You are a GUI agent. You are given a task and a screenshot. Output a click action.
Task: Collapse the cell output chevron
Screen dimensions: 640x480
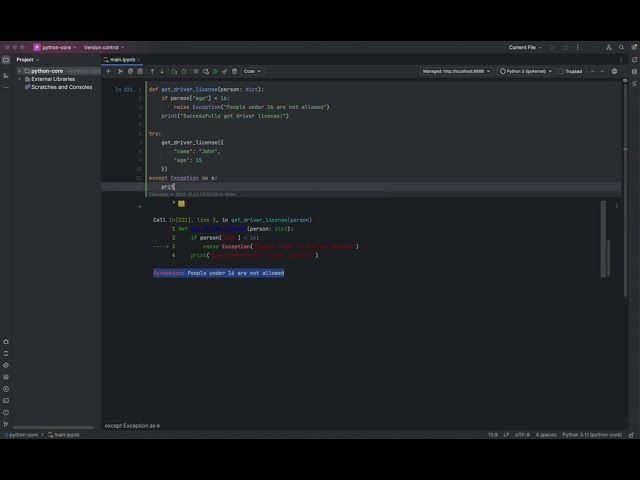point(140,207)
